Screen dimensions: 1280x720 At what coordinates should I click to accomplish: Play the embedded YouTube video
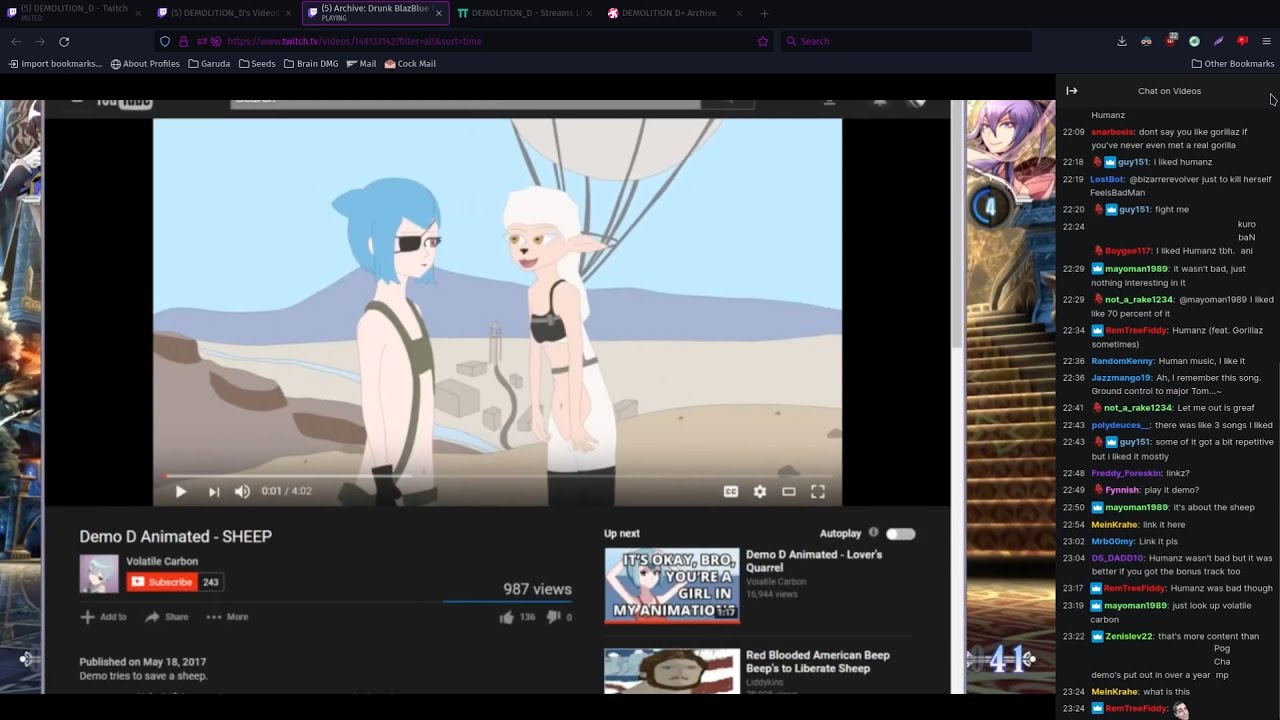coord(181,491)
